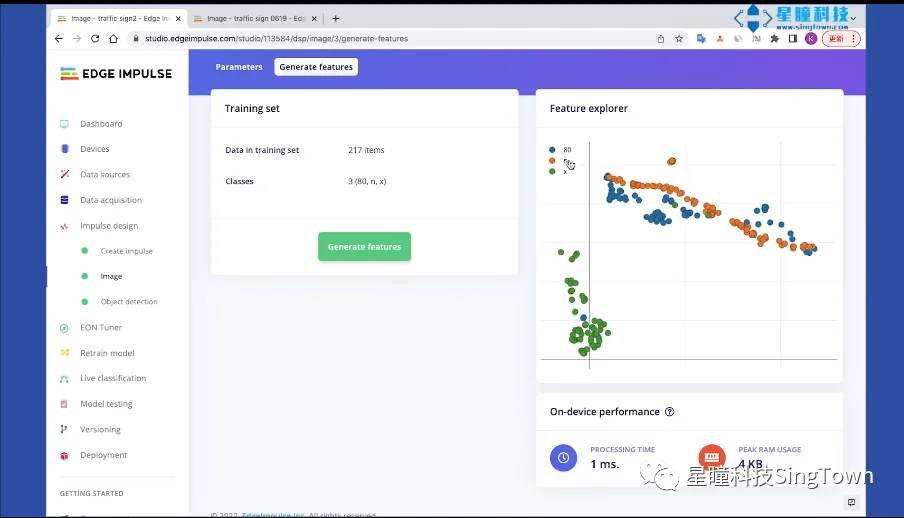The height and width of the screenshot is (518, 904).
Task: Select the outlier orange point in feature explorer
Action: point(671,162)
